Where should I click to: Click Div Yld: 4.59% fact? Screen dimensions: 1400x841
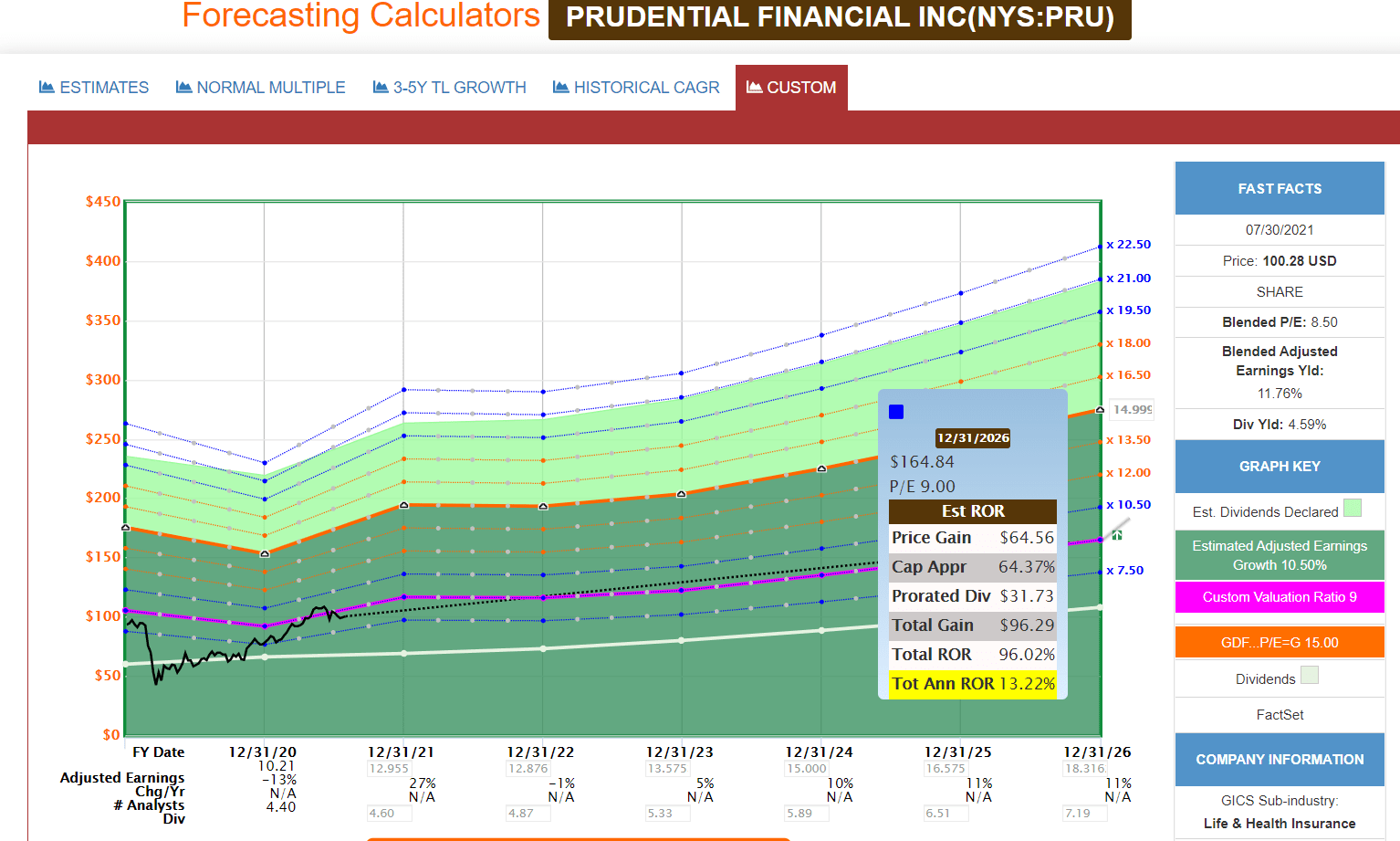coord(1280,425)
